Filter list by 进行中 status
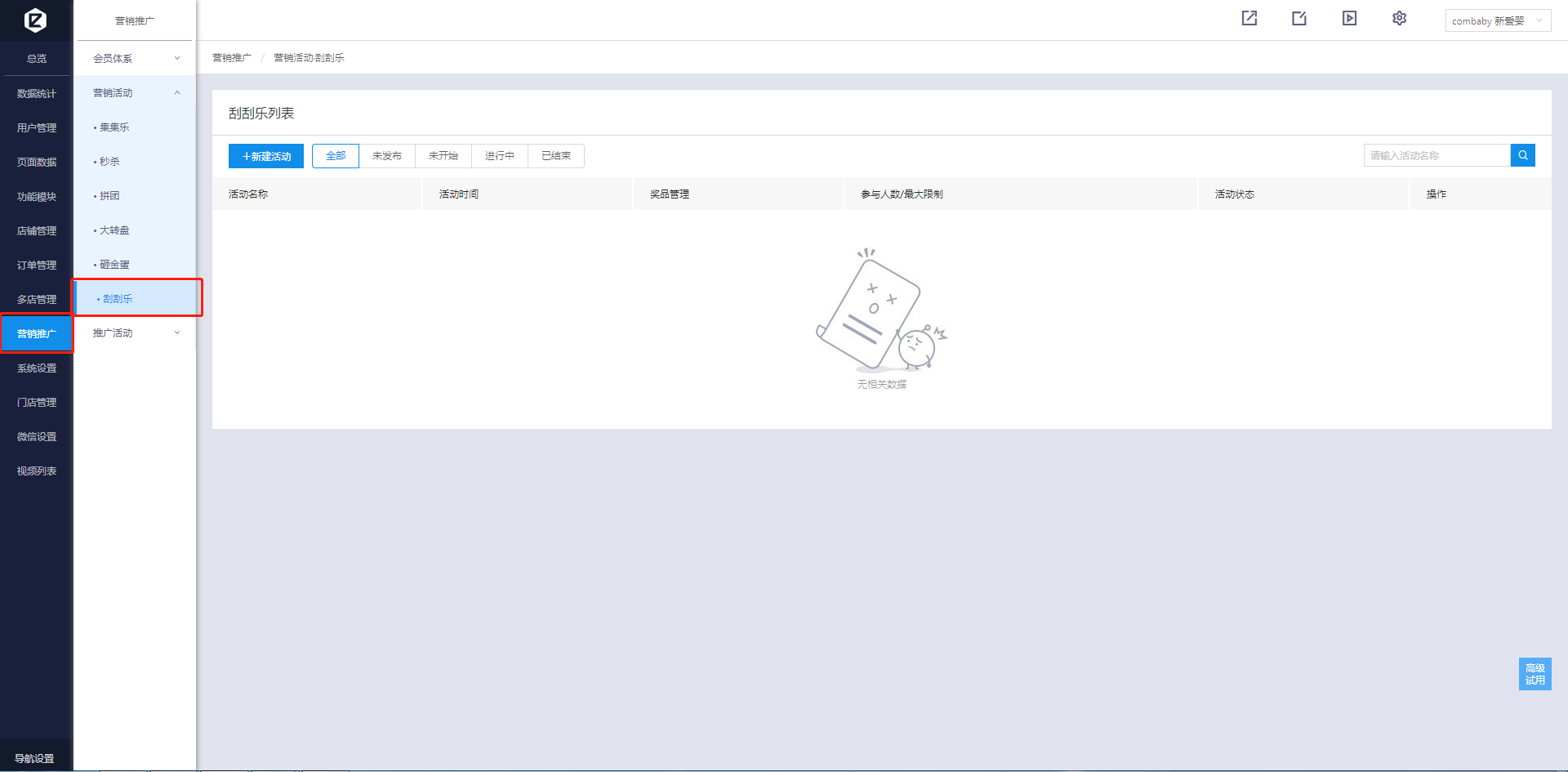1568x772 pixels. click(500, 156)
